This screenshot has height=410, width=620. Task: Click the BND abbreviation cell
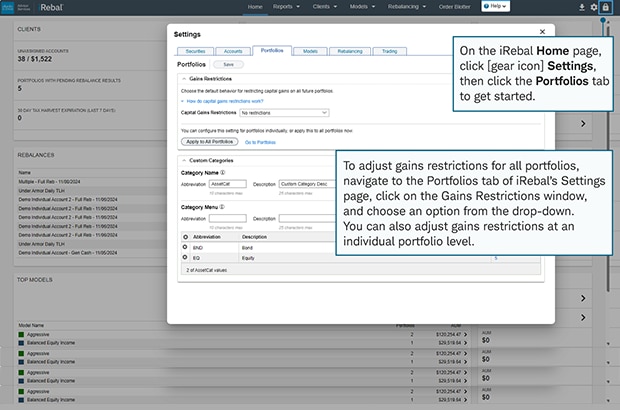click(198, 248)
